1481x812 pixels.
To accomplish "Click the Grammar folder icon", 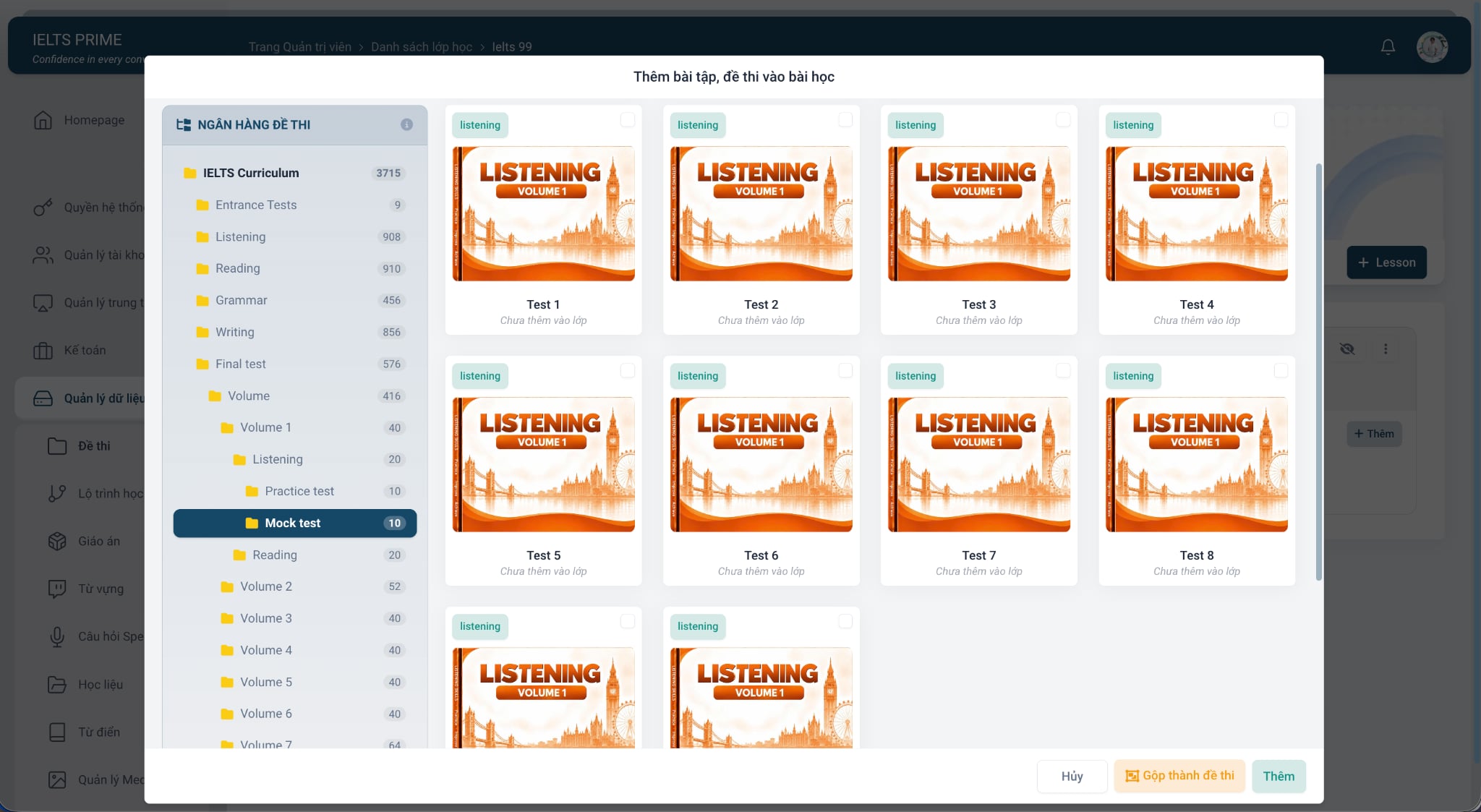I will pos(202,301).
